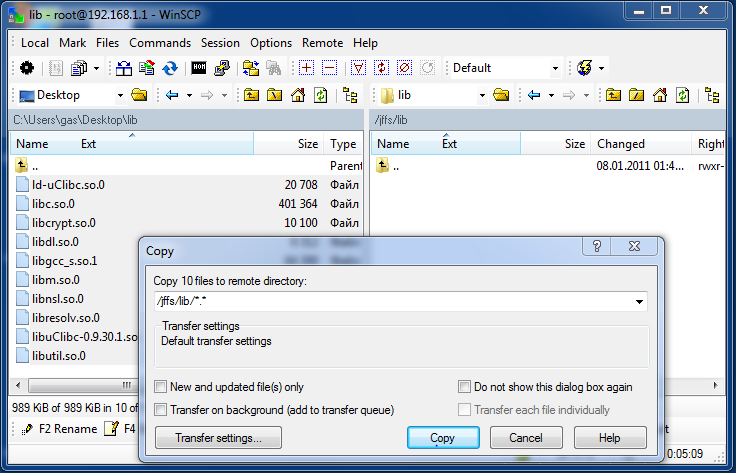Viewport: 736px width, 473px height.
Task: Click the F2 Rename command
Action: click(60, 428)
